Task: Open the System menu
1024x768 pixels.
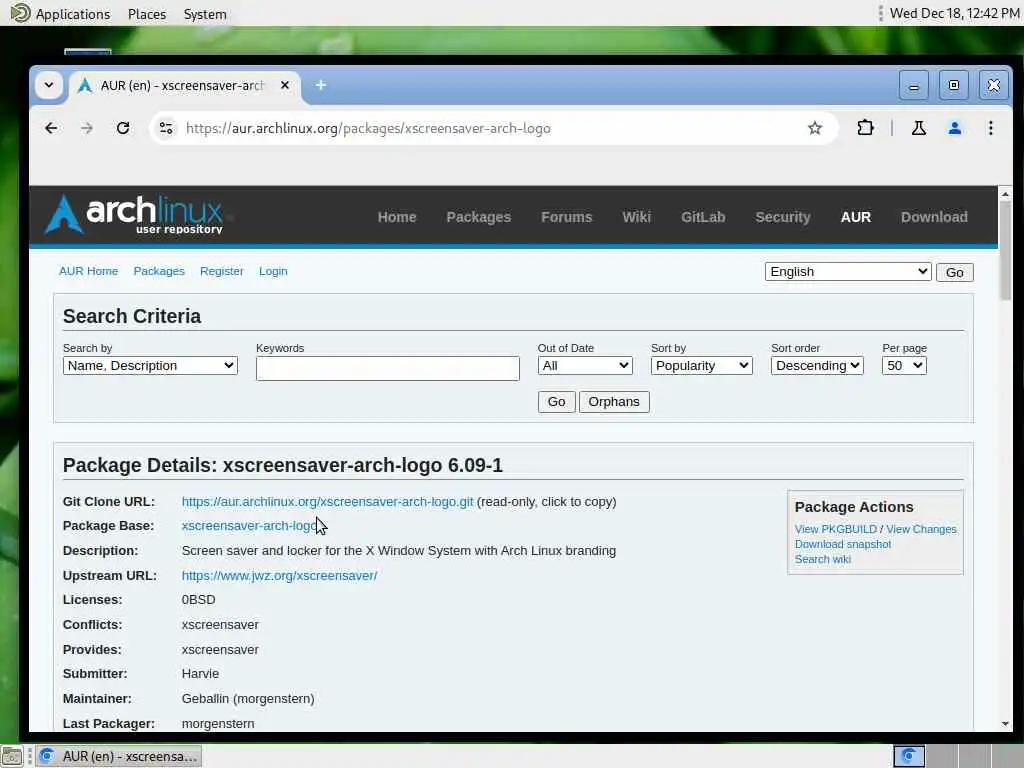Action: pos(205,14)
